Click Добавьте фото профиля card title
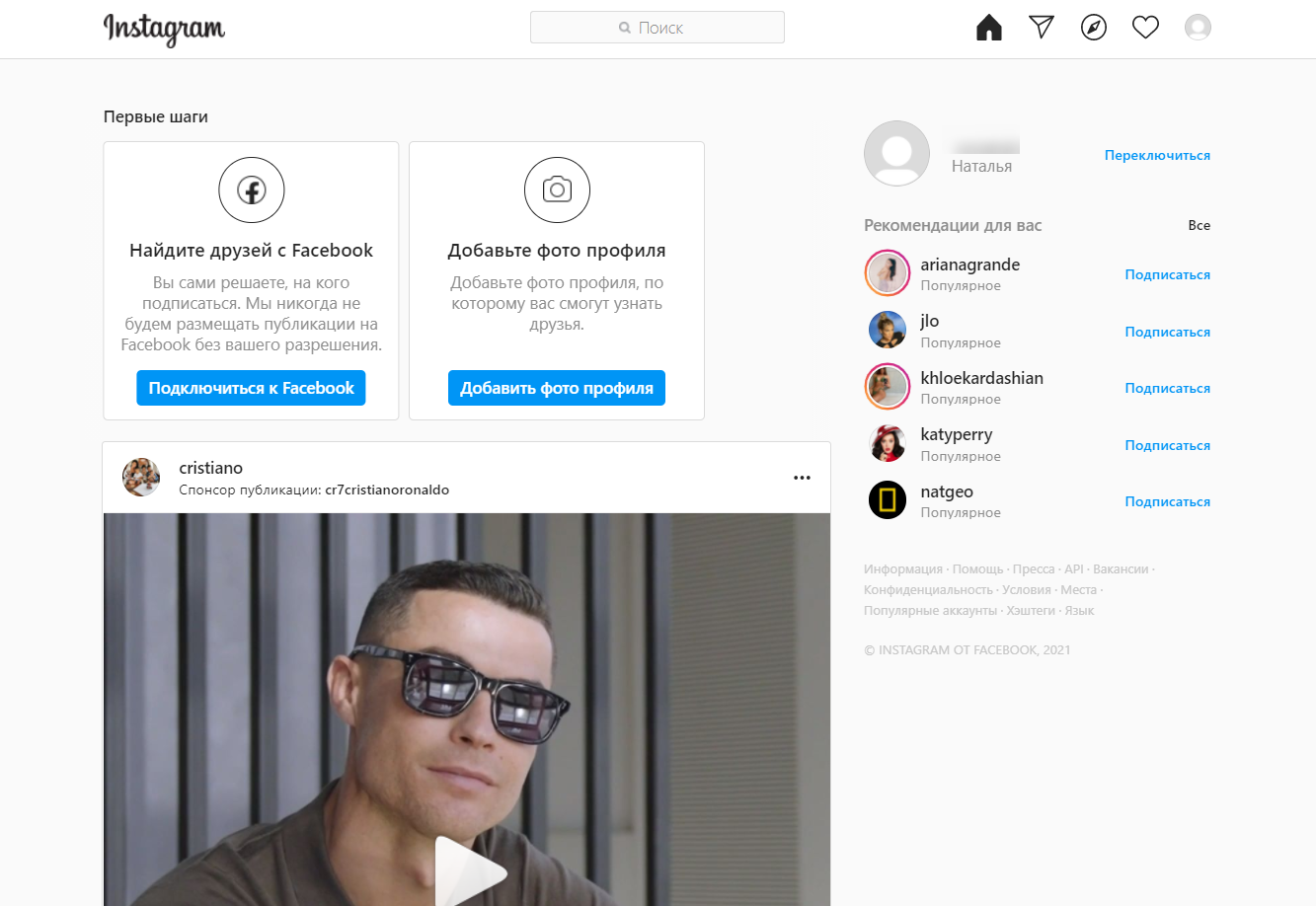This screenshot has width=1316, height=906. pos(557,250)
